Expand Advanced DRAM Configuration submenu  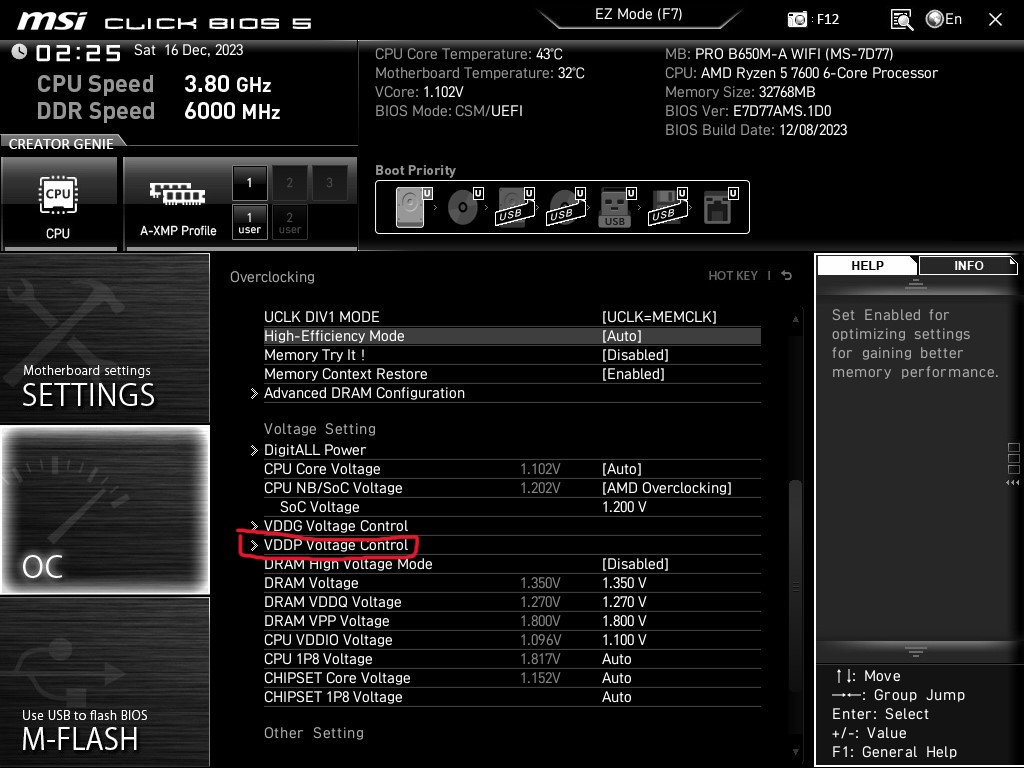364,393
